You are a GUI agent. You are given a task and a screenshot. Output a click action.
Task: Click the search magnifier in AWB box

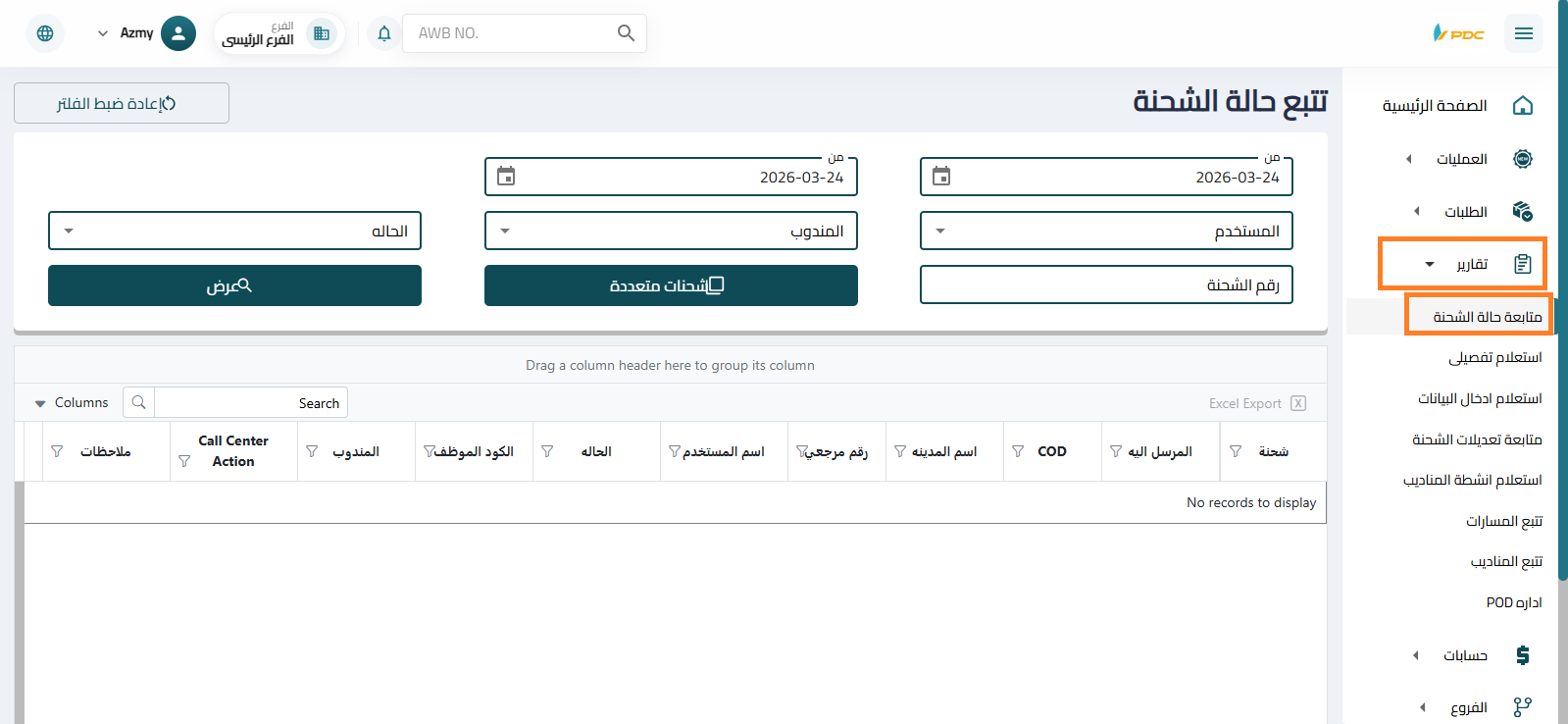pos(626,33)
